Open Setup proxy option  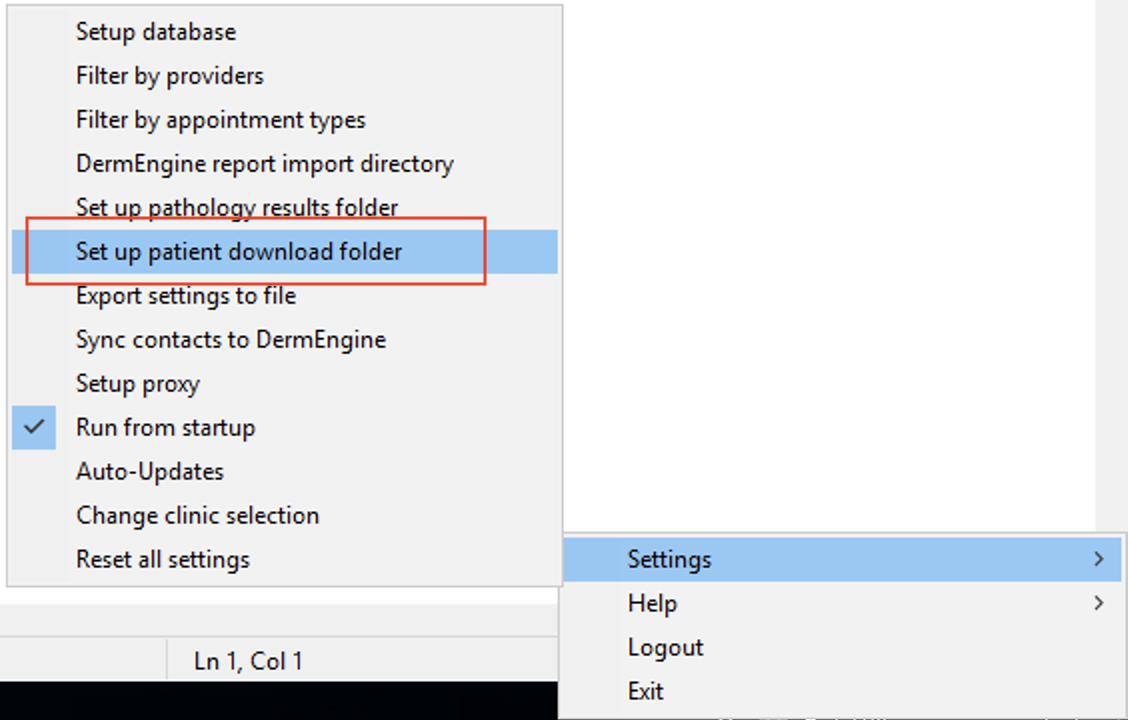click(138, 384)
